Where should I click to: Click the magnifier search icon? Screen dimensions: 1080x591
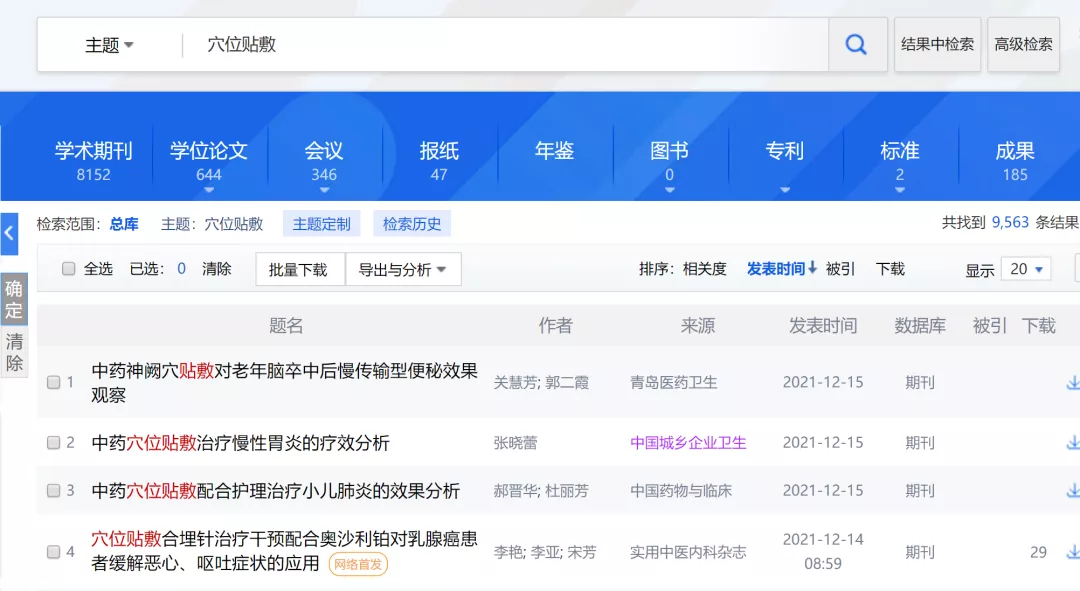coord(856,45)
